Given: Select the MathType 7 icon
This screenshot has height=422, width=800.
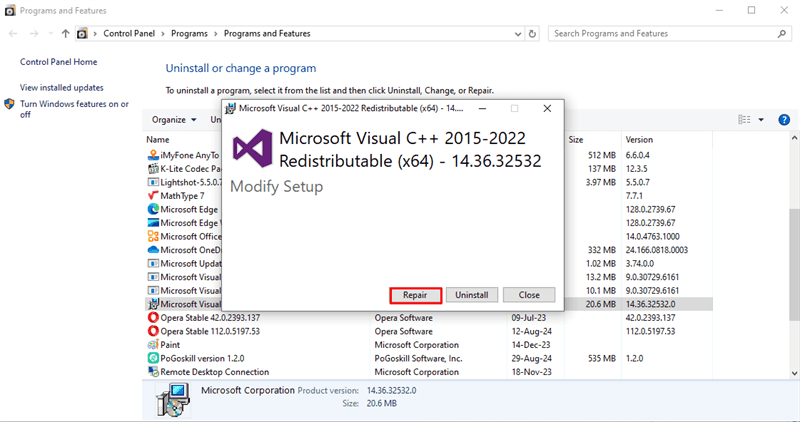Looking at the screenshot, I should pos(153,195).
